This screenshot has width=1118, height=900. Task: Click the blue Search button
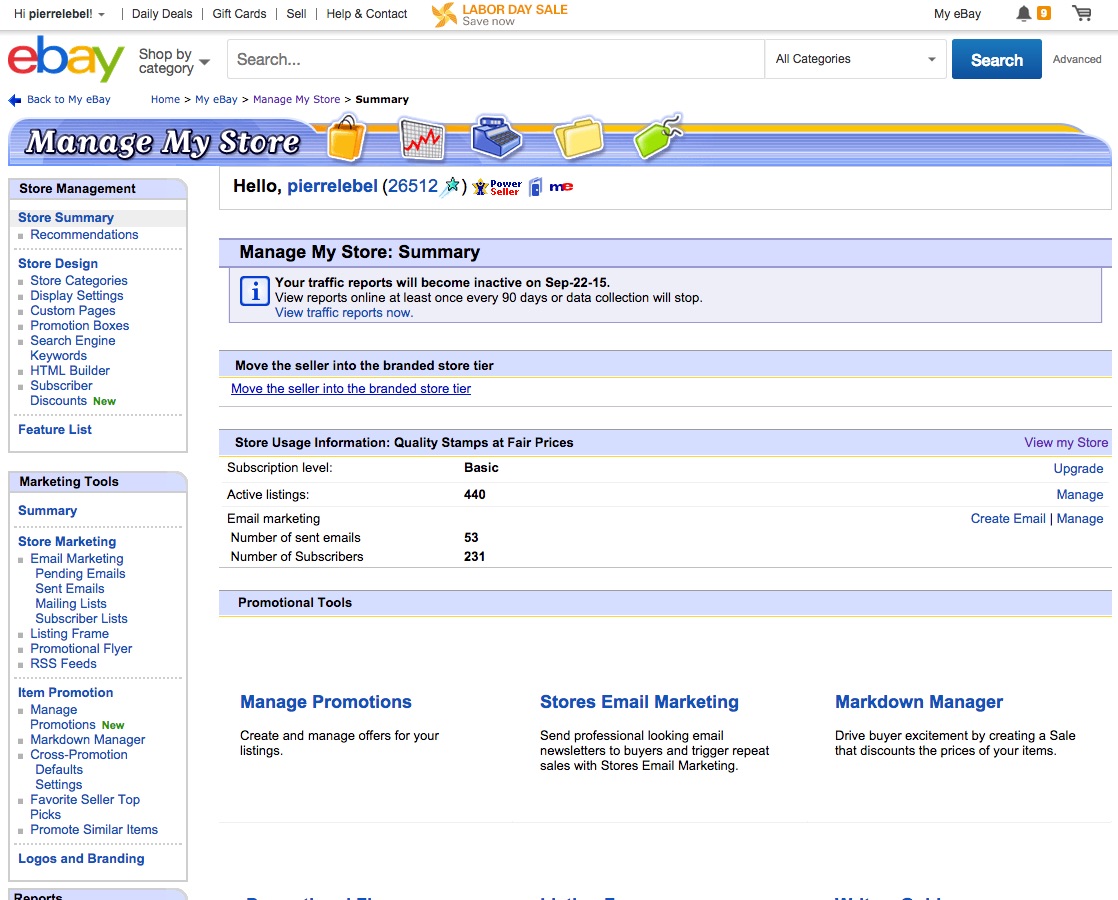(996, 59)
